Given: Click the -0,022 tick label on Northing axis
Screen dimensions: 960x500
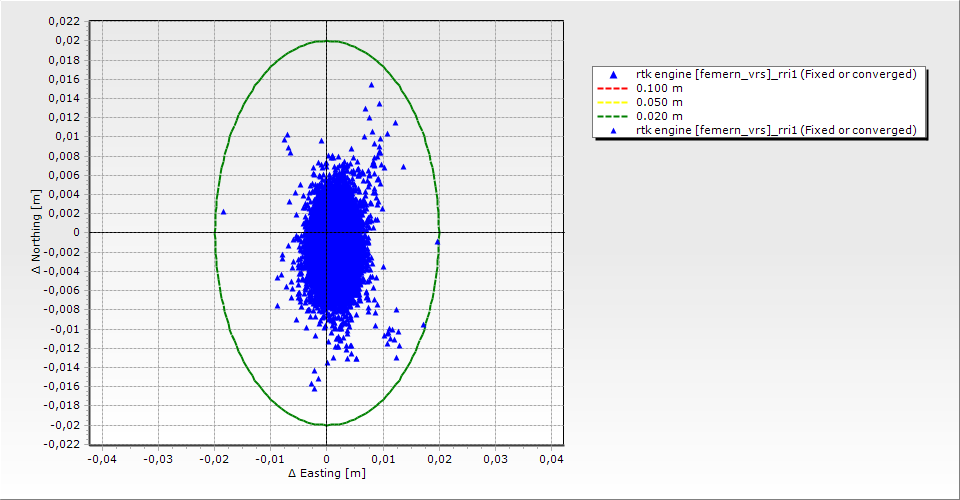Looking at the screenshot, I should click(61, 444).
